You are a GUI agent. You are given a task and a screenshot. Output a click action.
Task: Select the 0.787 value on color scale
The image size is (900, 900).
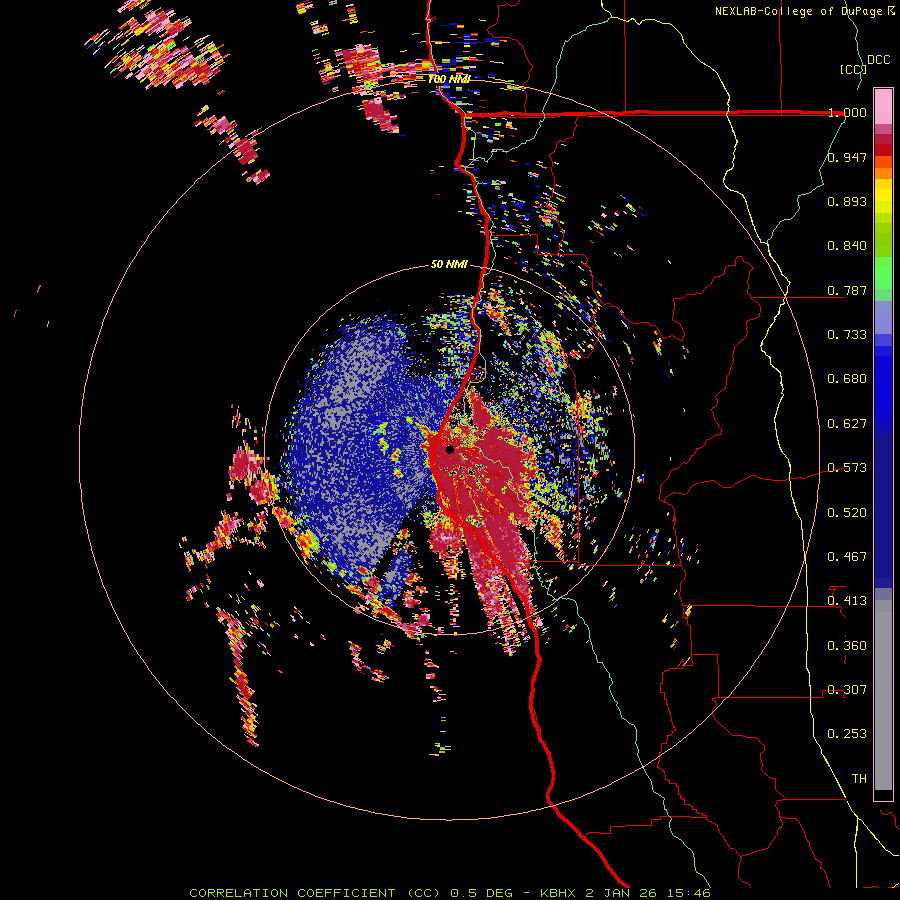(847, 290)
